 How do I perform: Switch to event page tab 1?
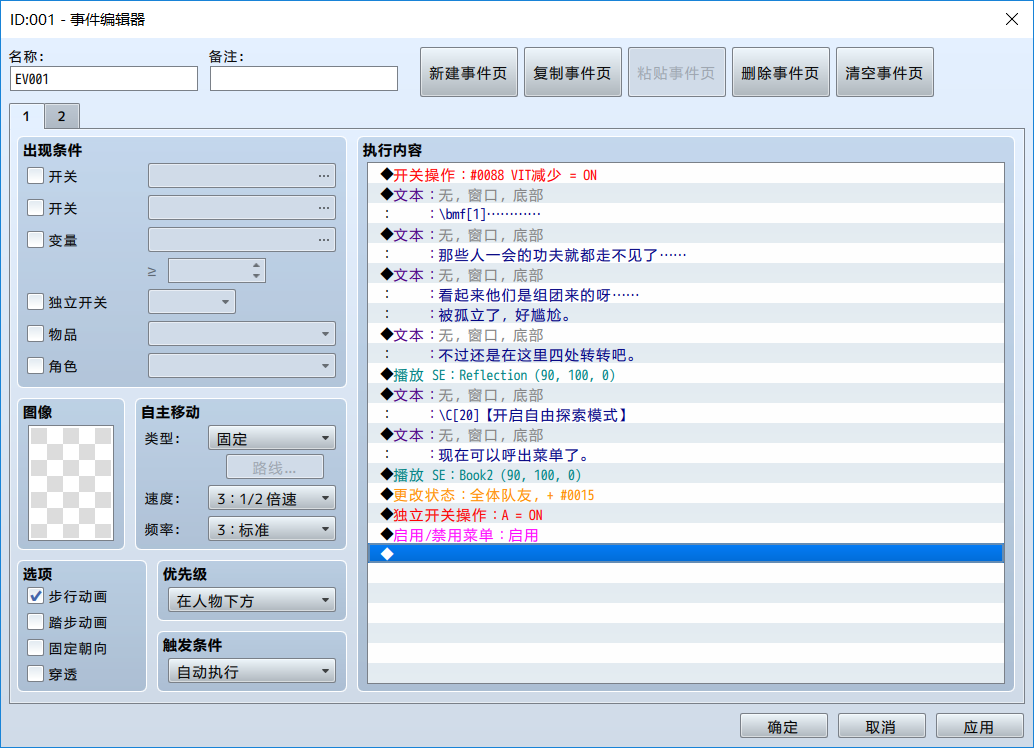[x=26, y=116]
